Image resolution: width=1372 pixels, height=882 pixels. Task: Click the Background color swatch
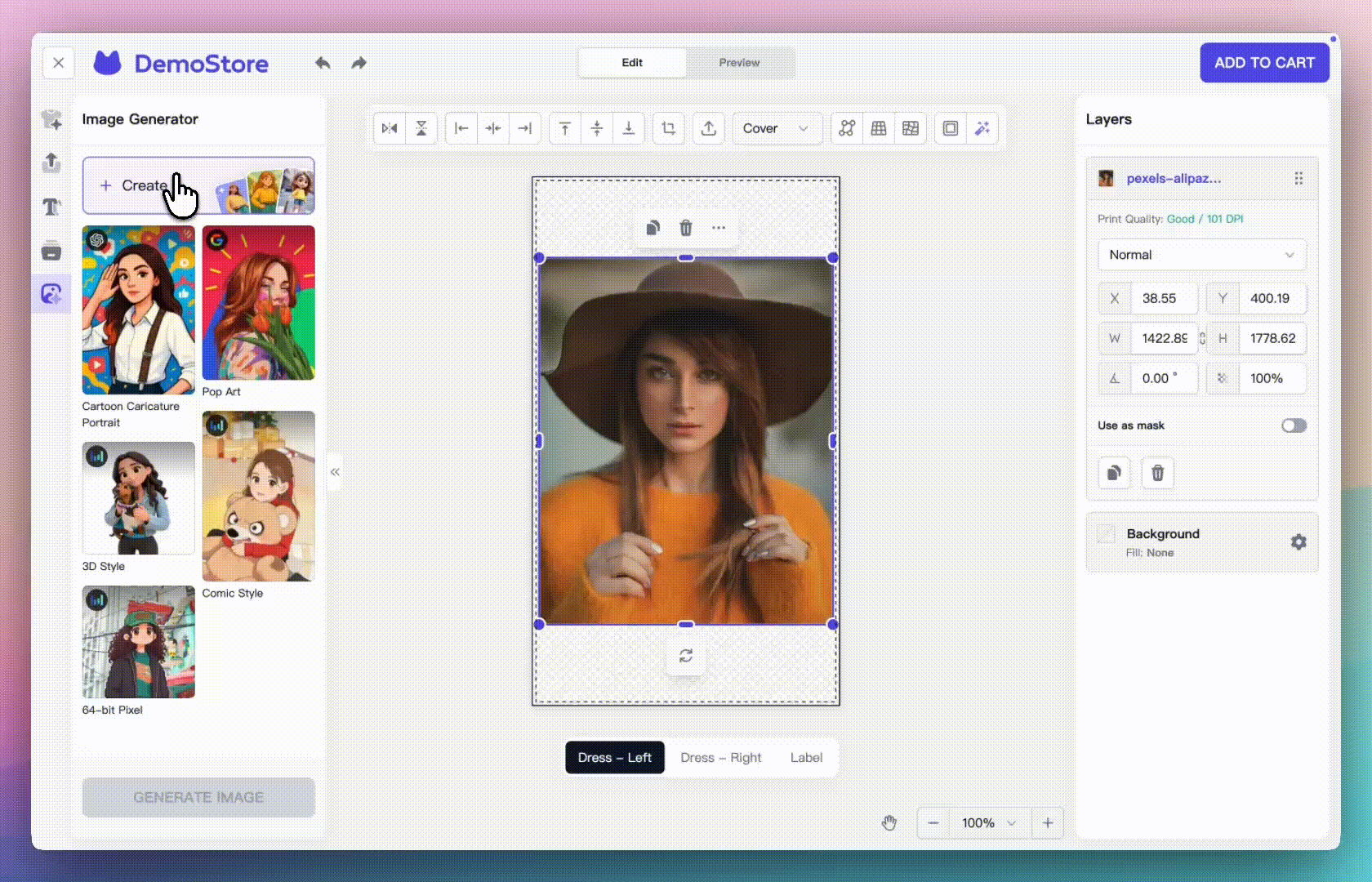[1106, 534]
